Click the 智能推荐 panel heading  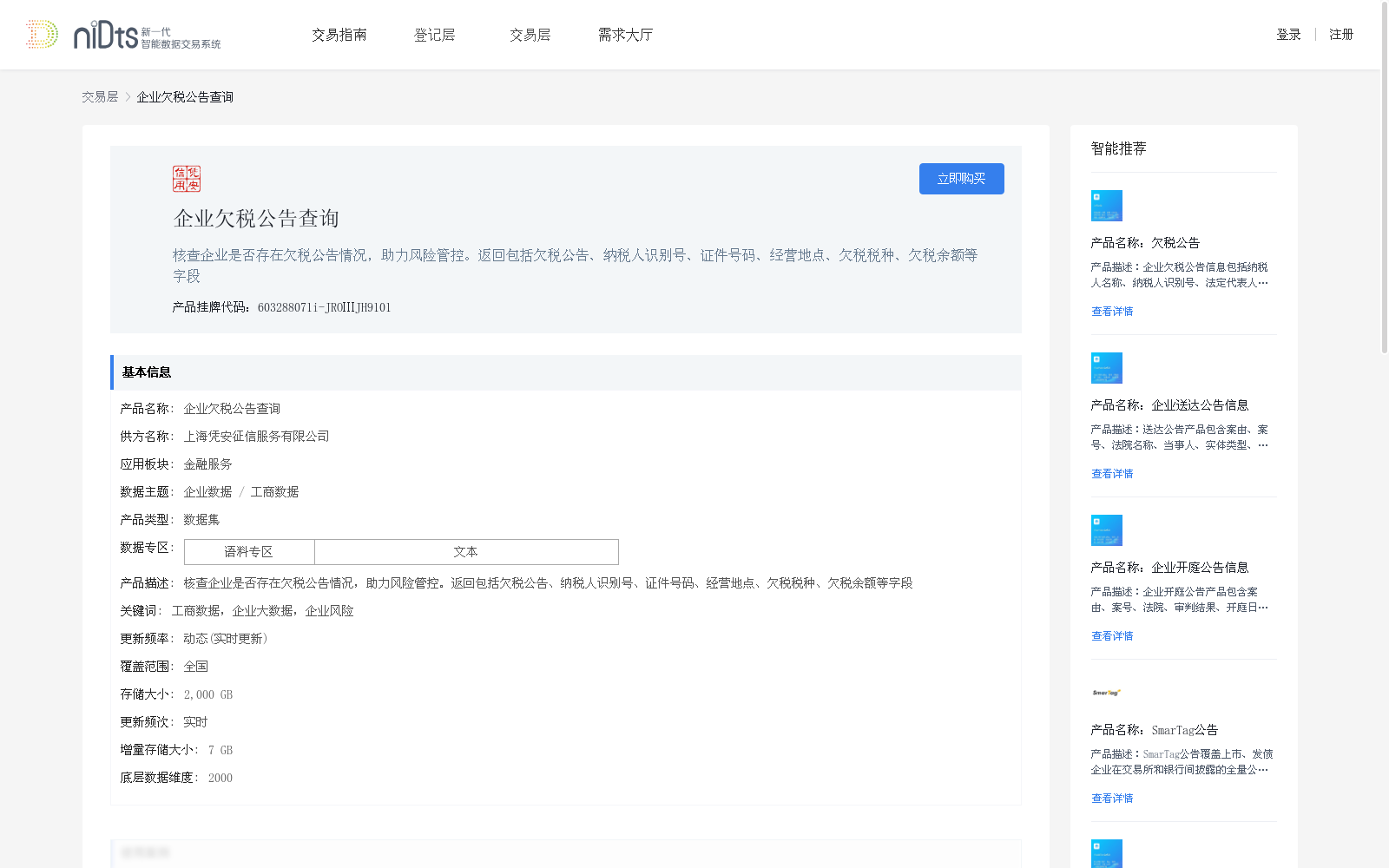click(1118, 148)
